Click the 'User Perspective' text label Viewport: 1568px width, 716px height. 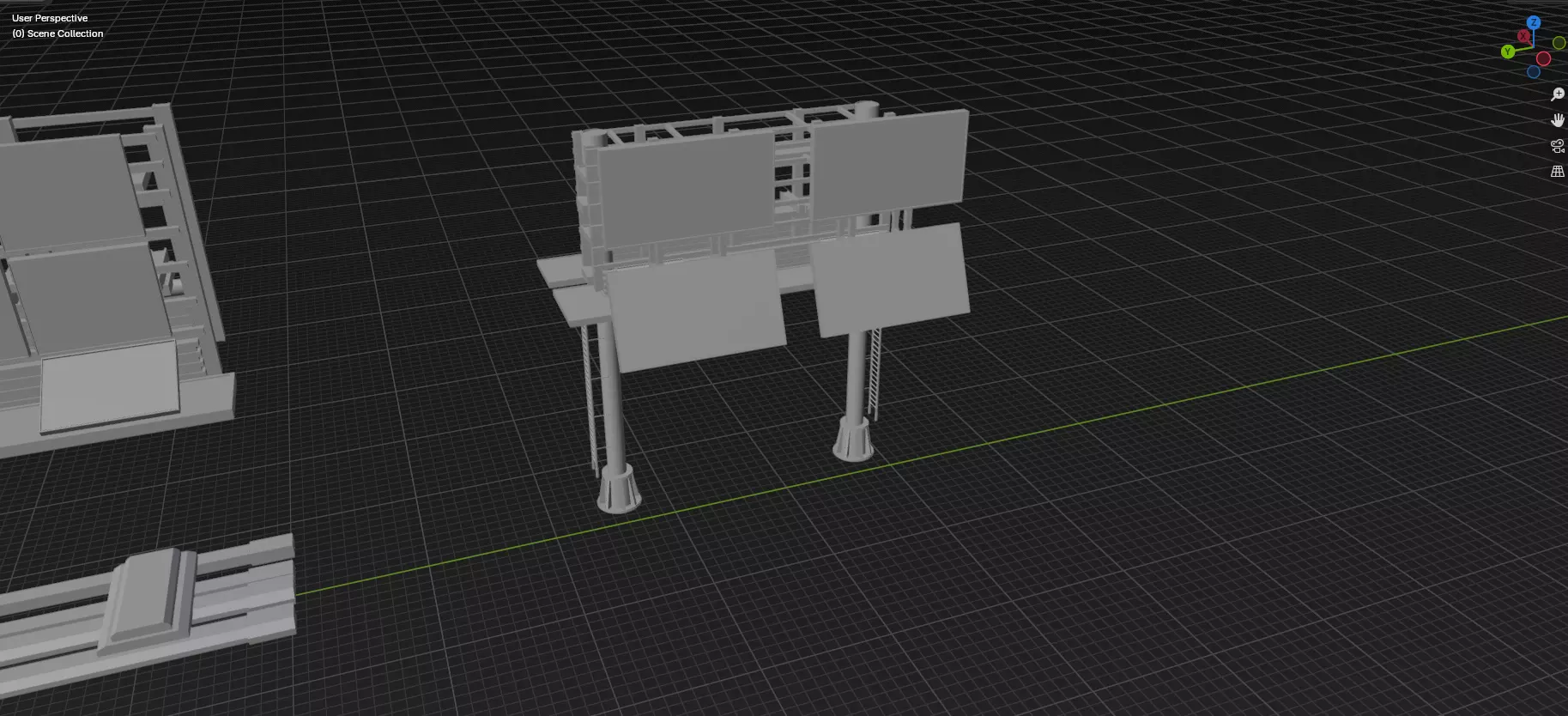pyautogui.click(x=50, y=18)
